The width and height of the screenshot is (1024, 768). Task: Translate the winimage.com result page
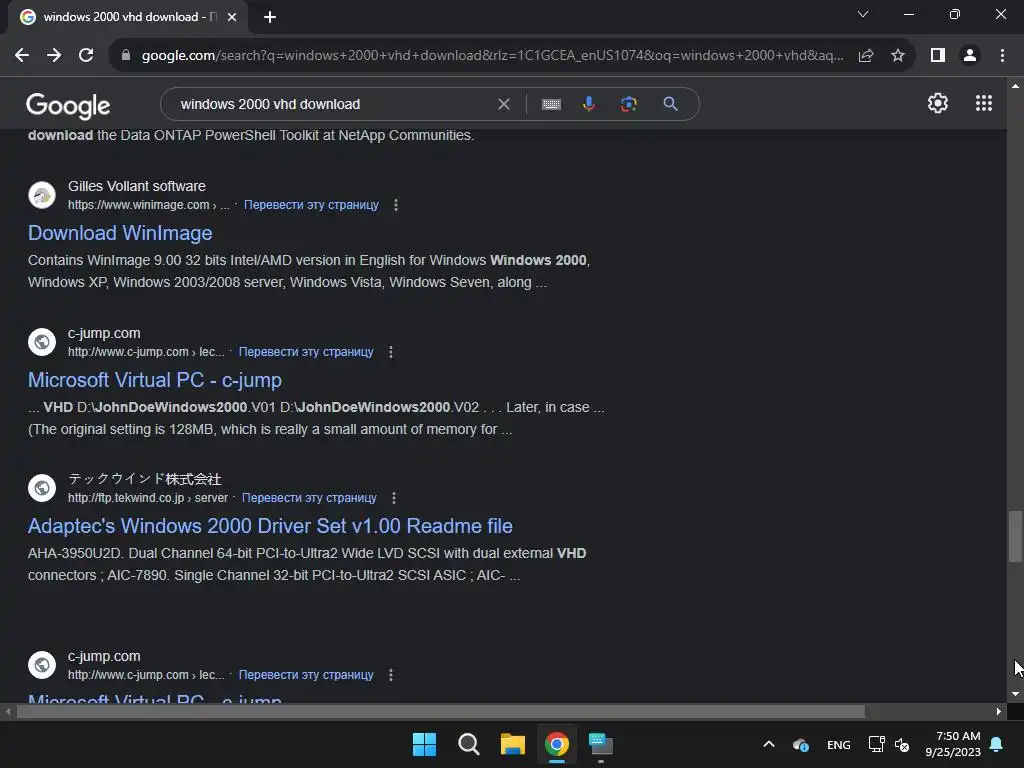311,205
